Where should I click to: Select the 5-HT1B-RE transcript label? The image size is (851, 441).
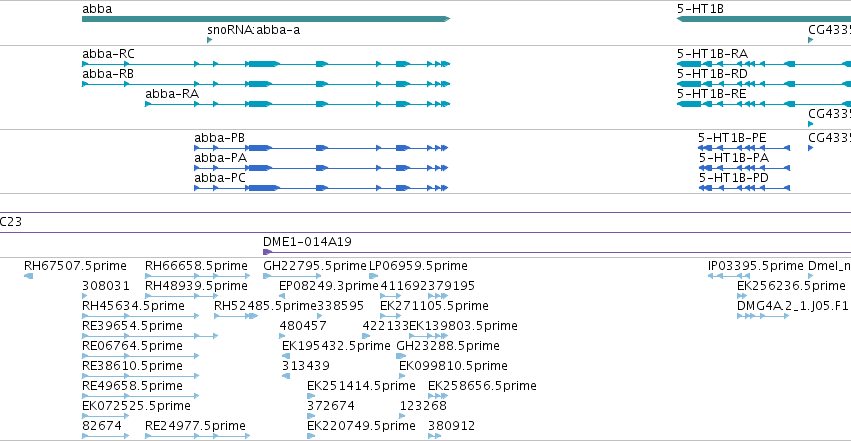712,94
